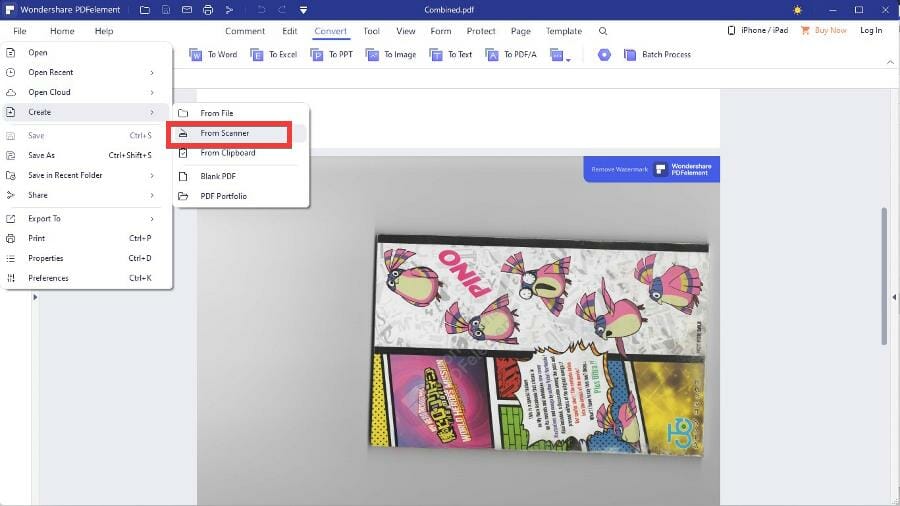This screenshot has width=900, height=506.
Task: Toggle the light/dark theme sun icon
Action: (797, 10)
